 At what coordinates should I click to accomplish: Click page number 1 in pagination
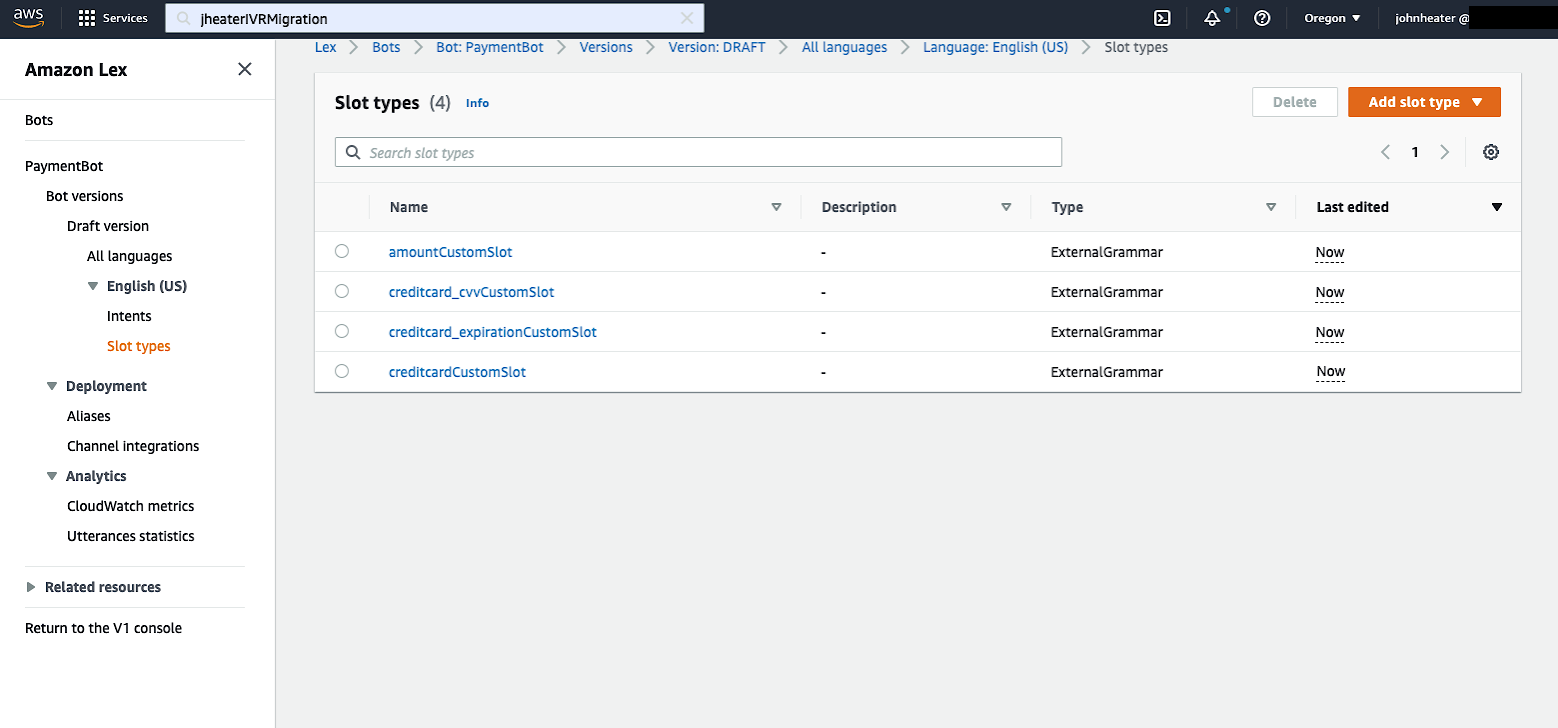[1415, 152]
